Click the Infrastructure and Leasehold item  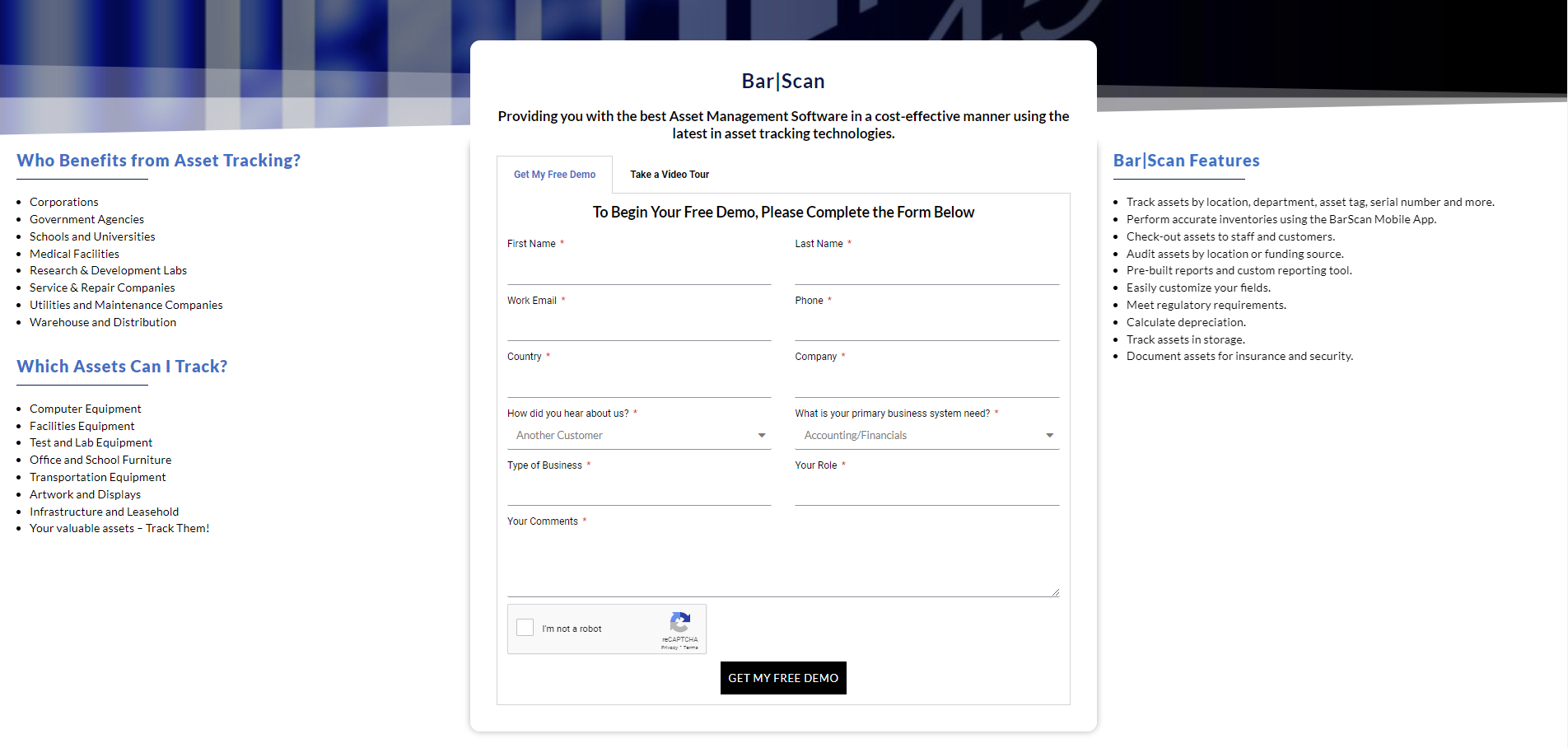tap(104, 512)
